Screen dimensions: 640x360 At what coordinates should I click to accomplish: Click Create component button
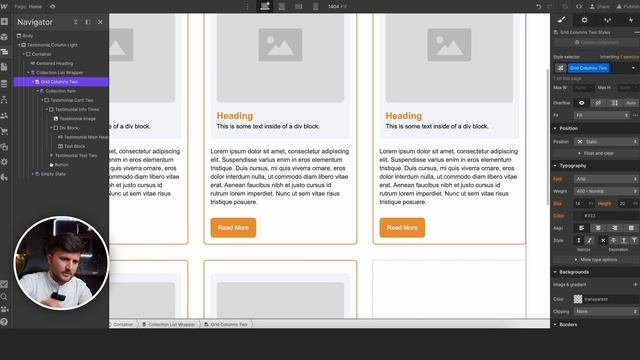click(596, 42)
